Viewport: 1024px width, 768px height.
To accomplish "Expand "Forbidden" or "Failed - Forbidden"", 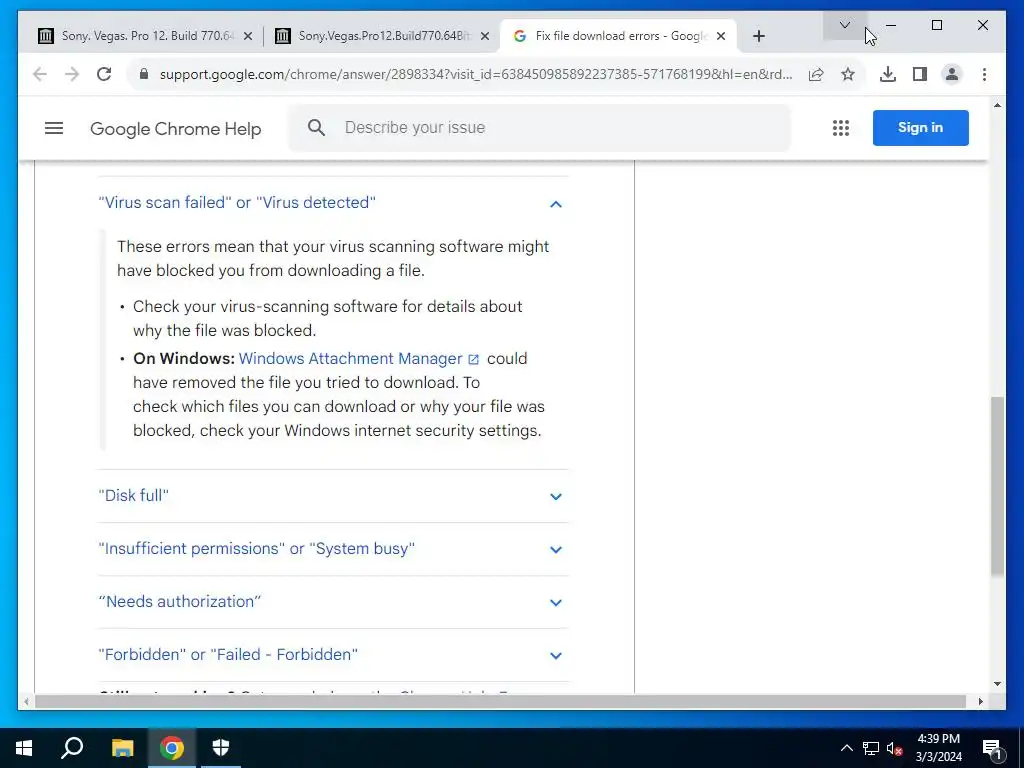I will [556, 655].
